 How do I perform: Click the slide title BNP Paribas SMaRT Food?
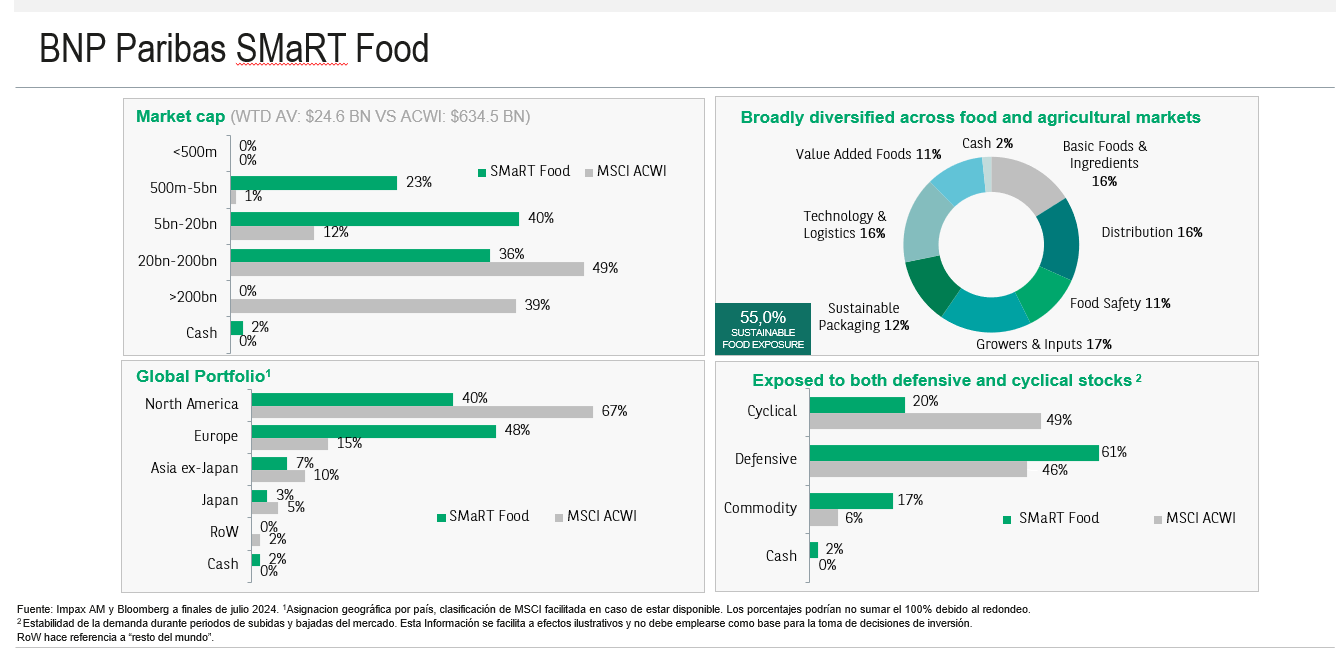pos(234,48)
